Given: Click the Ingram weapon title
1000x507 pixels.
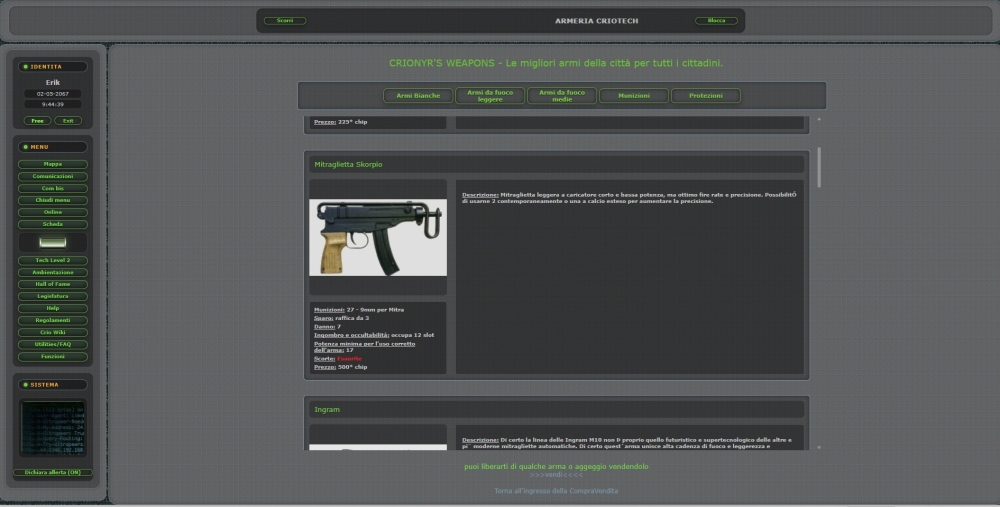Looking at the screenshot, I should [x=327, y=409].
